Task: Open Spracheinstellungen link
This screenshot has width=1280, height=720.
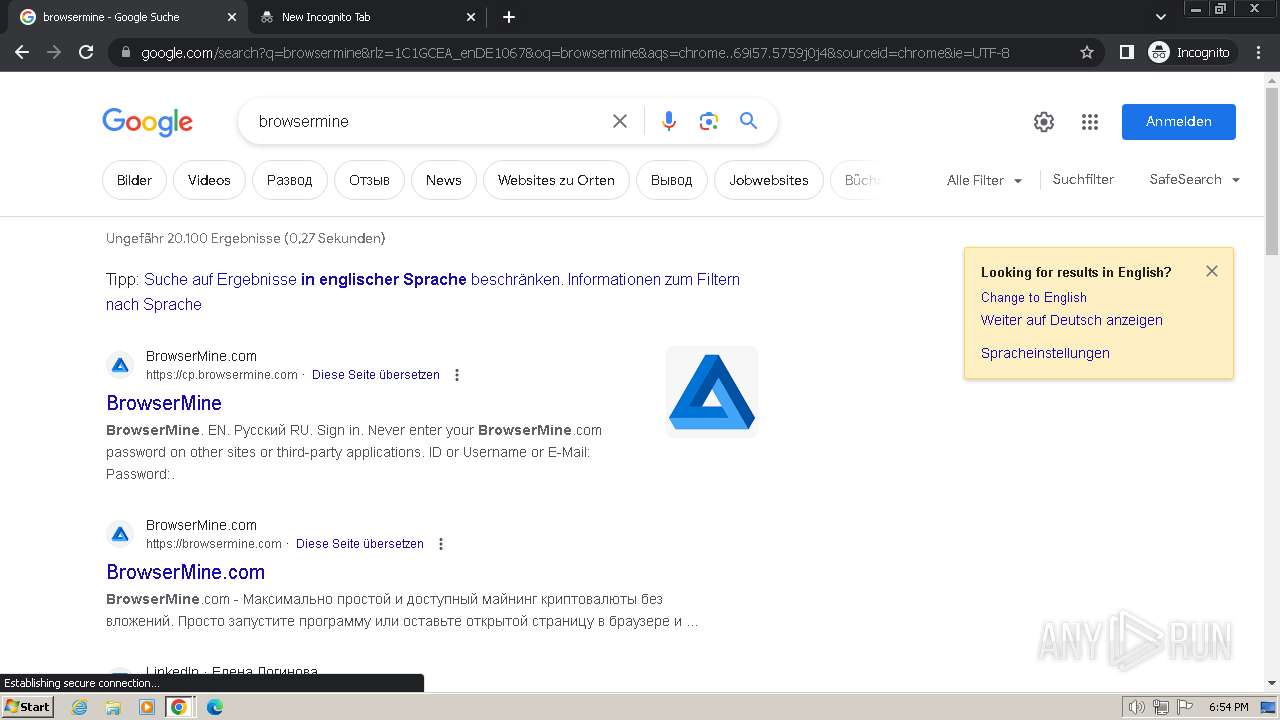Action: pyautogui.click(x=1045, y=353)
